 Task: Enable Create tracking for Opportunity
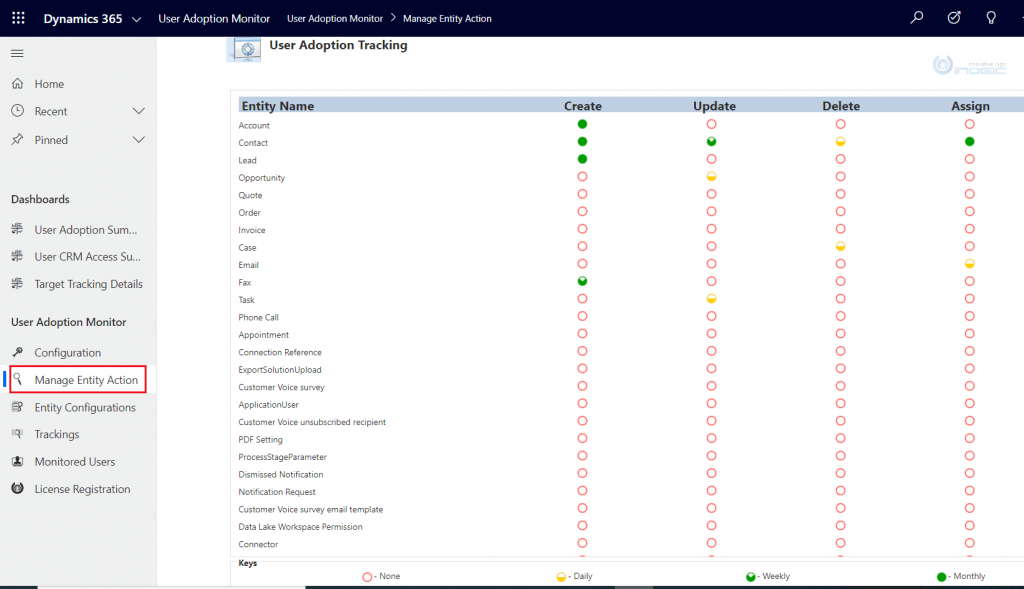[582, 177]
